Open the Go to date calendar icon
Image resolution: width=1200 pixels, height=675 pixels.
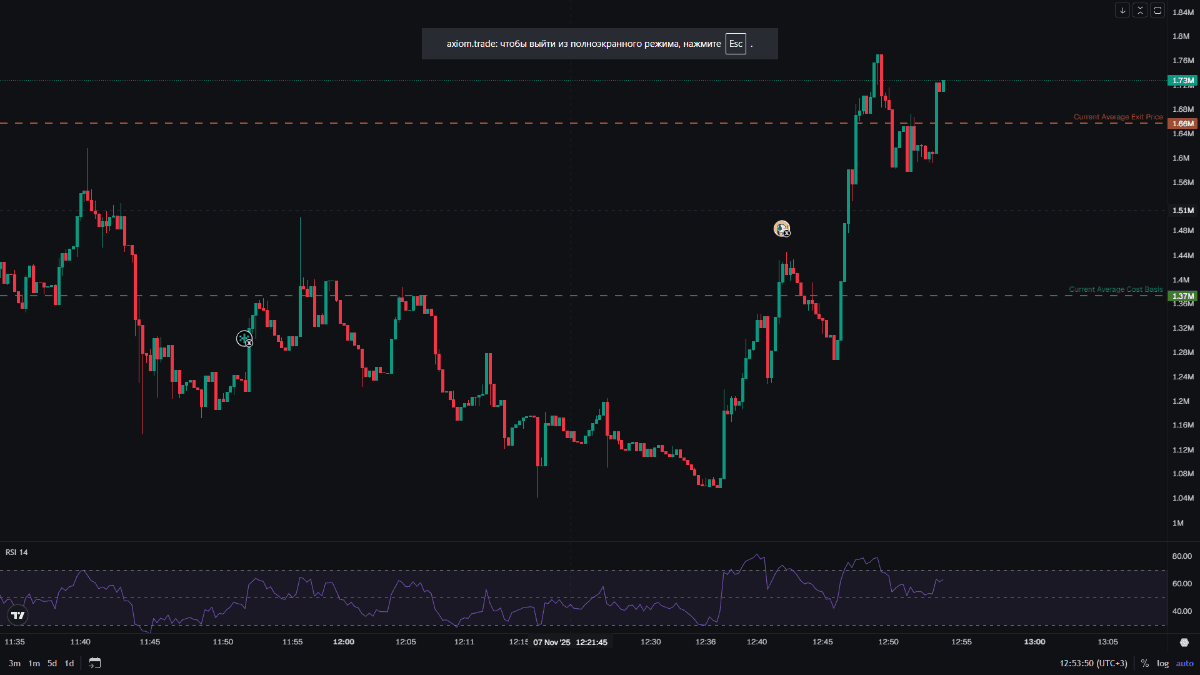(95, 663)
